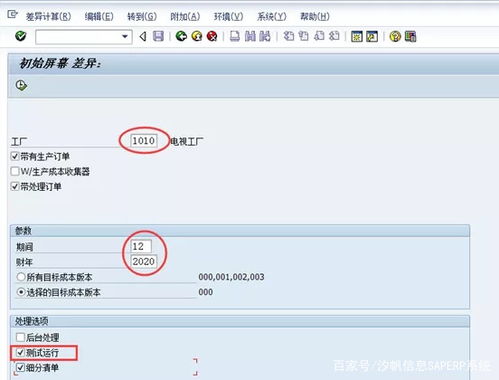Open the 附加(A) menu

click(x=185, y=16)
